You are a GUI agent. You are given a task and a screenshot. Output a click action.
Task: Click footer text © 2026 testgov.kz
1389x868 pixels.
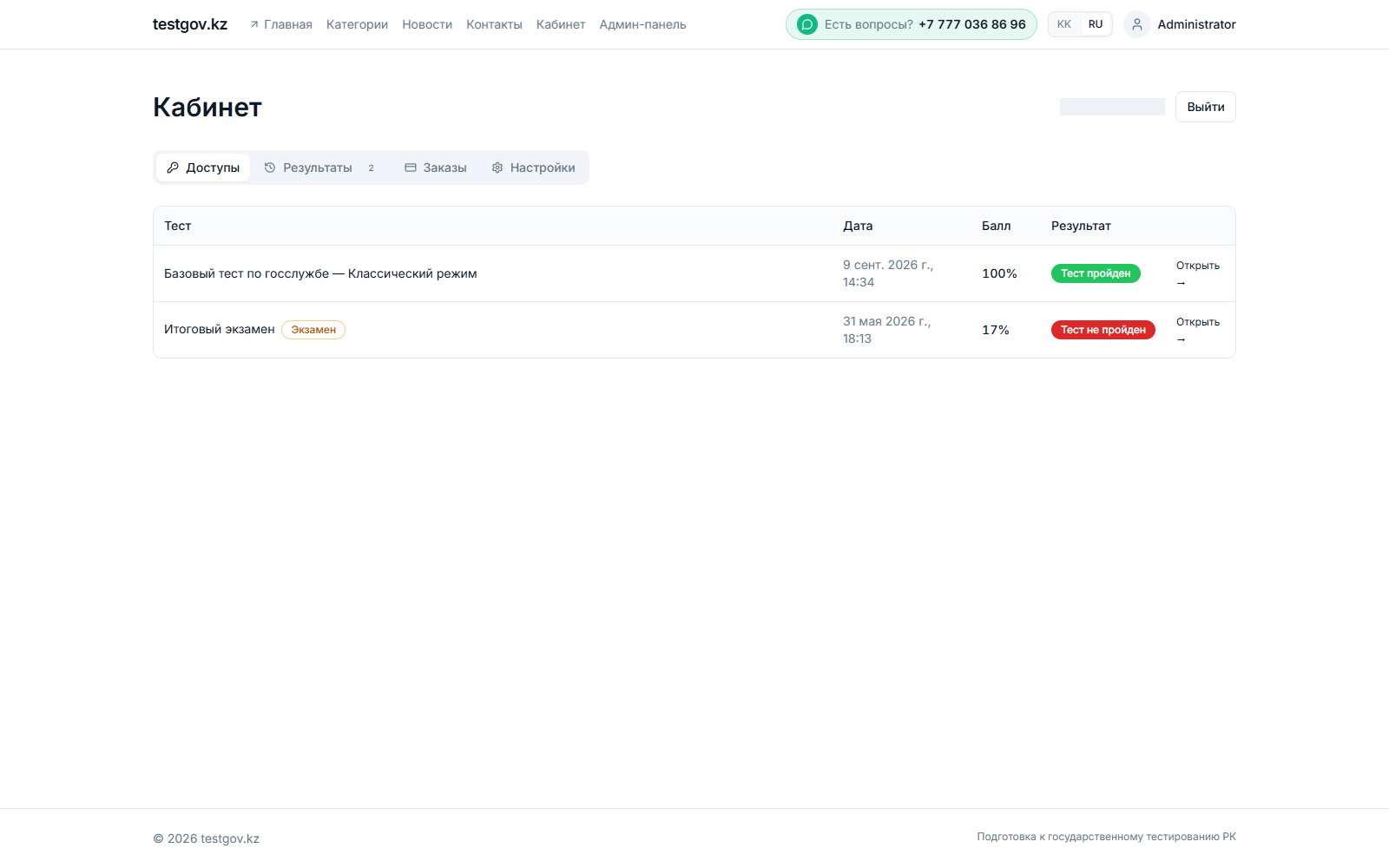point(207,838)
